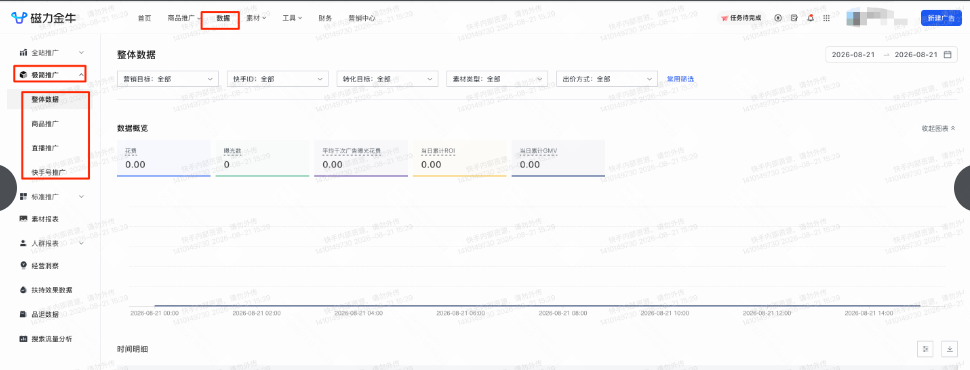Click the 人群报表 person icon

(x=24, y=243)
